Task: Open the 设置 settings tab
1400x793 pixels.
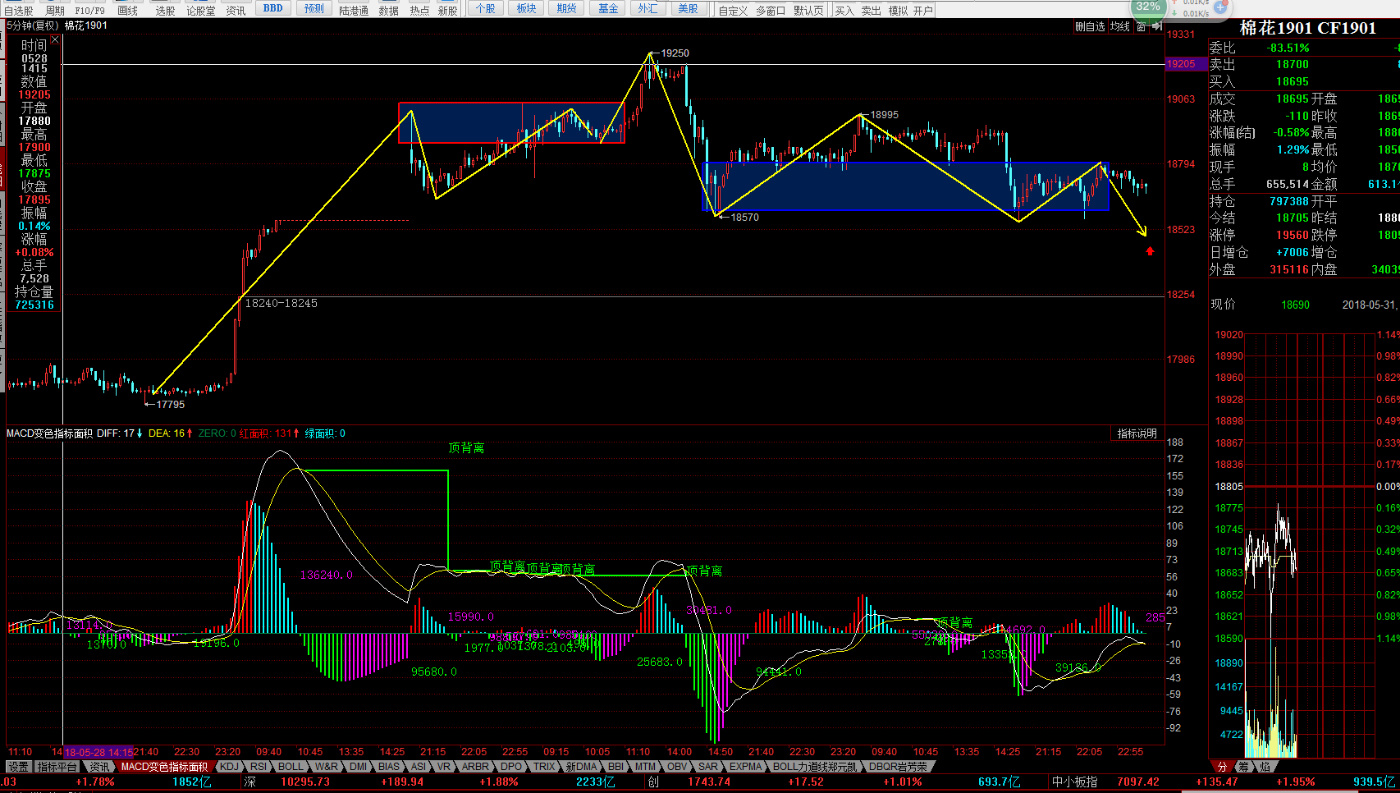Action: [x=18, y=767]
